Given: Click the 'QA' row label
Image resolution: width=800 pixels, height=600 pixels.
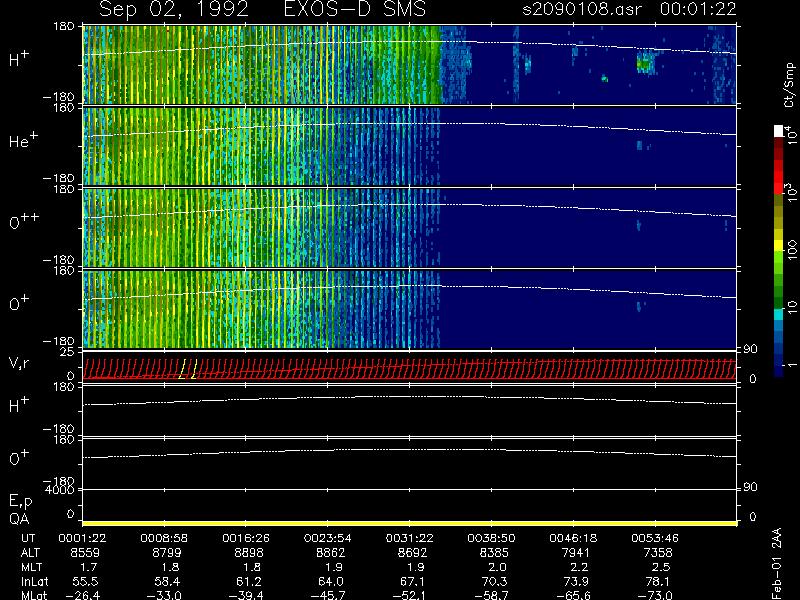Looking at the screenshot, I should coord(19,519).
